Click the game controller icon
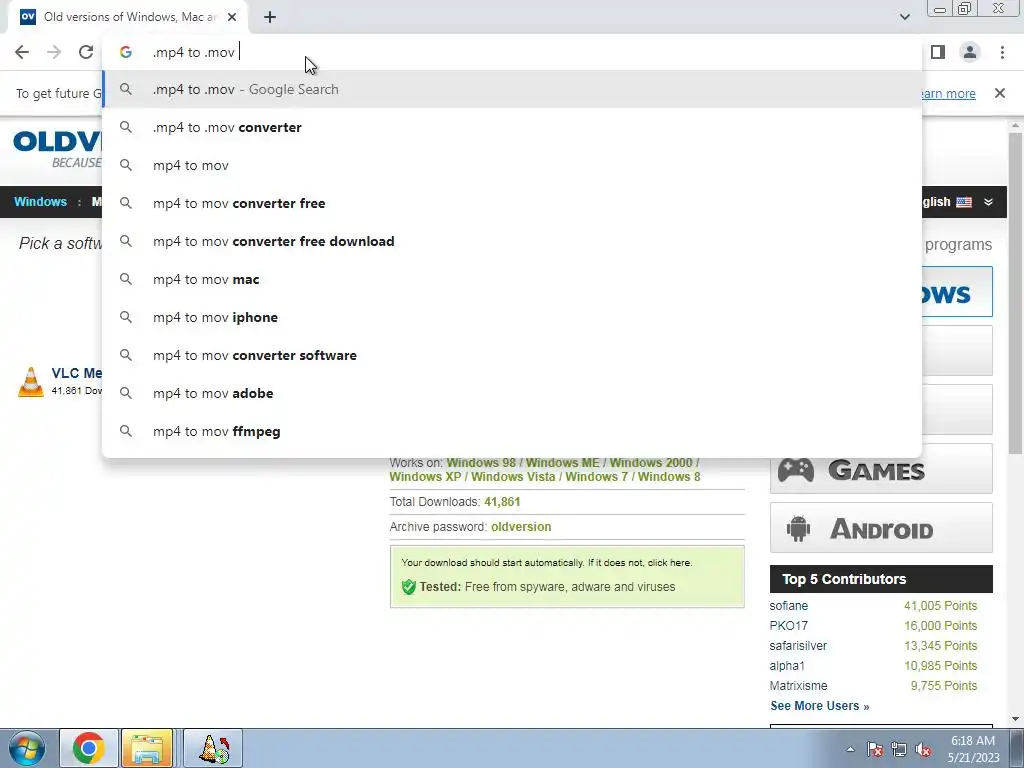The image size is (1024, 768). pyautogui.click(x=795, y=470)
